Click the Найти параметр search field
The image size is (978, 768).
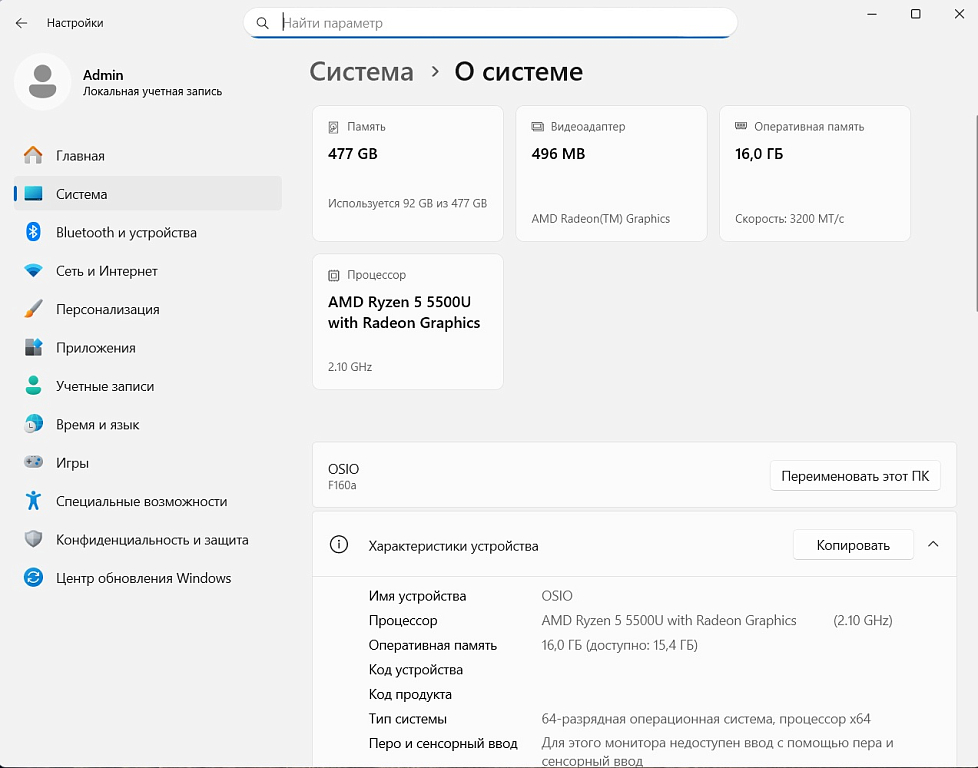[x=500, y=23]
